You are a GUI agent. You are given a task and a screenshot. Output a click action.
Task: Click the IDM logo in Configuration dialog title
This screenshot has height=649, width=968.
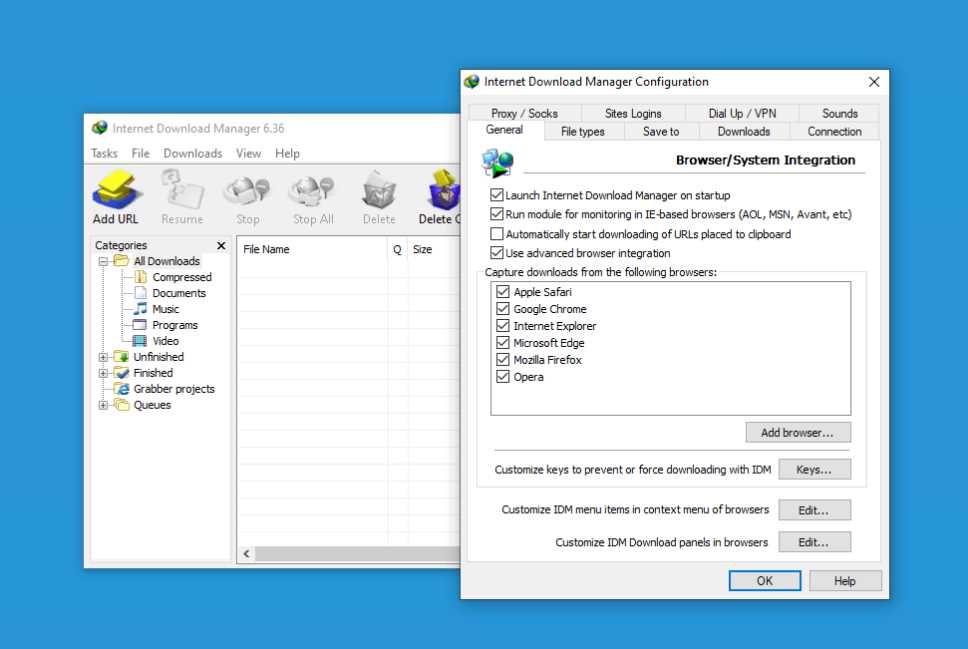(472, 82)
